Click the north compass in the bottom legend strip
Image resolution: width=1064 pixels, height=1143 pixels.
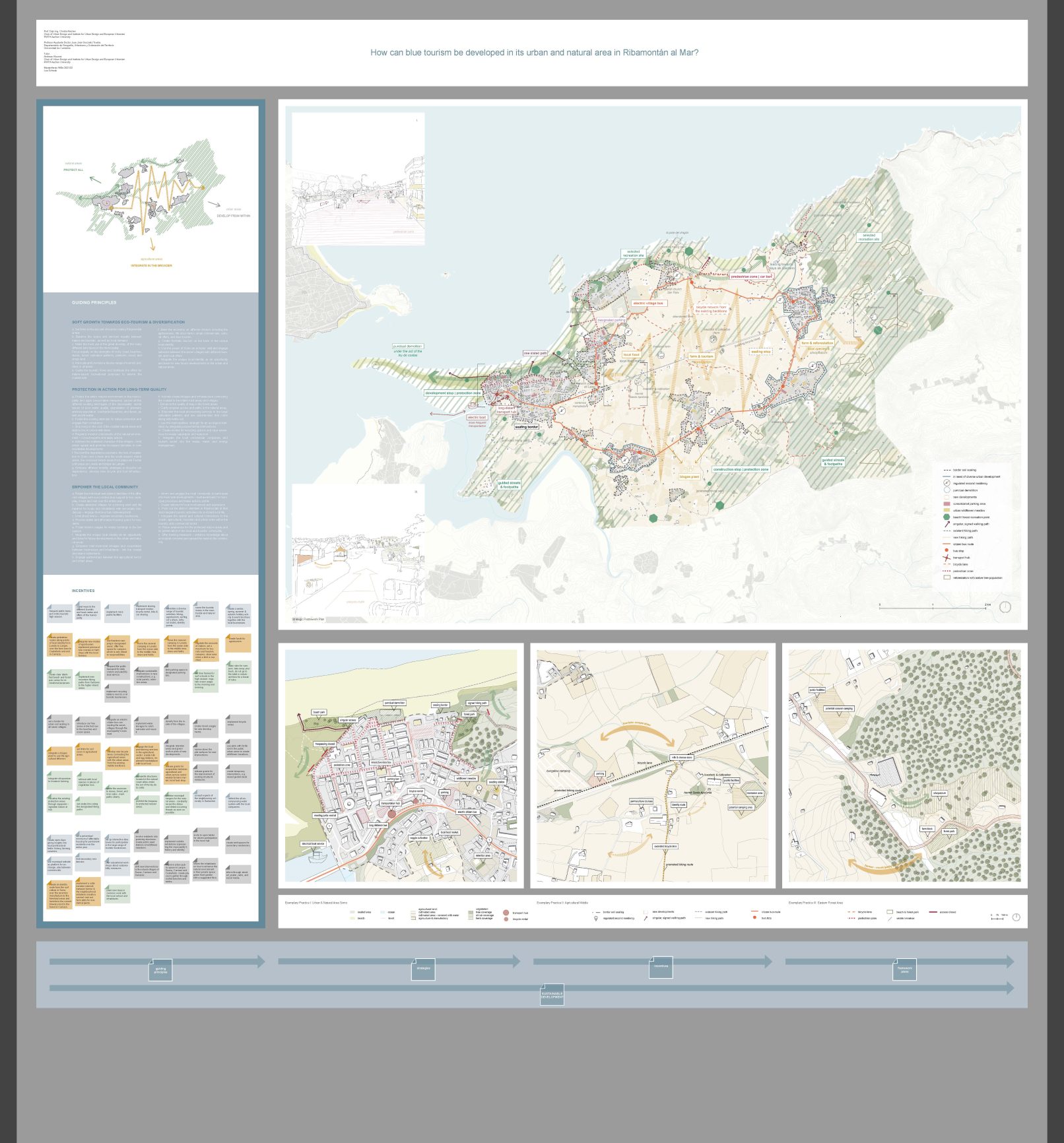pos(1016,917)
